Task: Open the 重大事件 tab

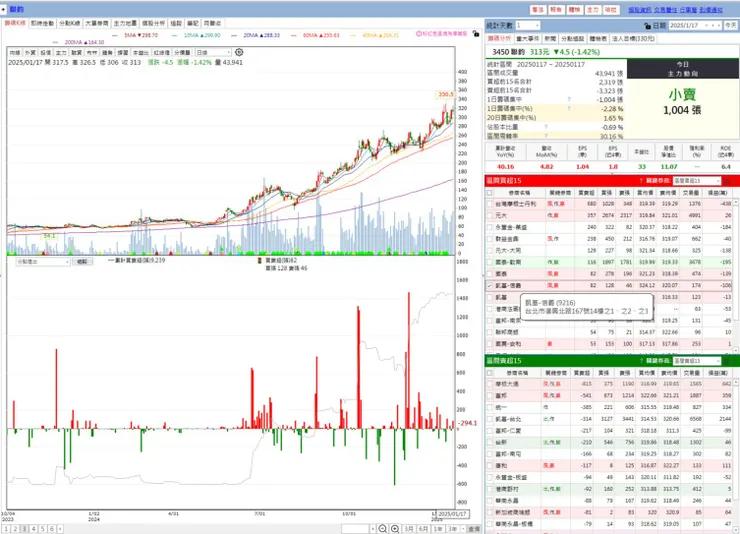Action: [x=528, y=39]
